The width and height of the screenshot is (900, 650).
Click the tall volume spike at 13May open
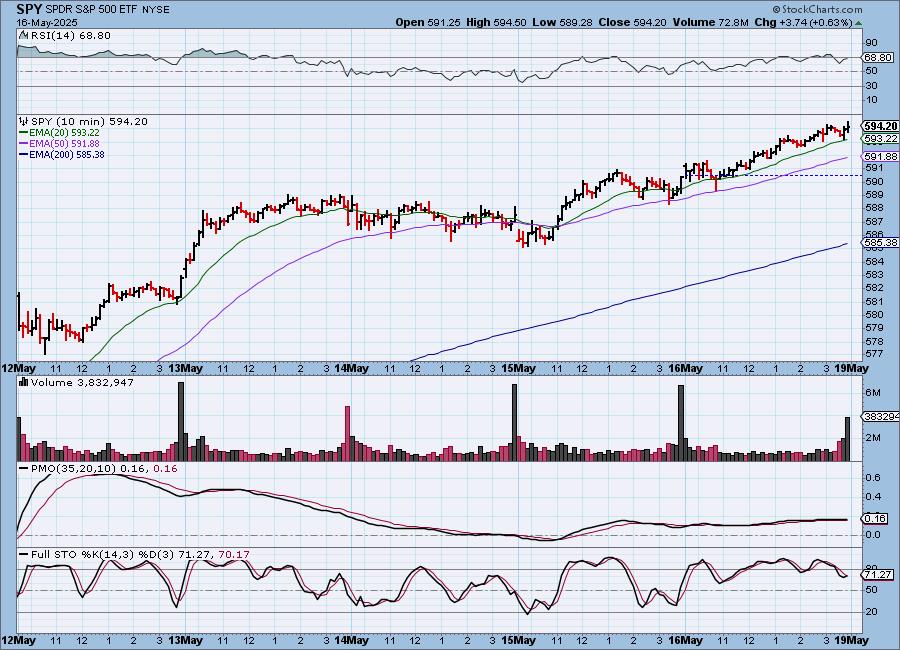(181, 421)
